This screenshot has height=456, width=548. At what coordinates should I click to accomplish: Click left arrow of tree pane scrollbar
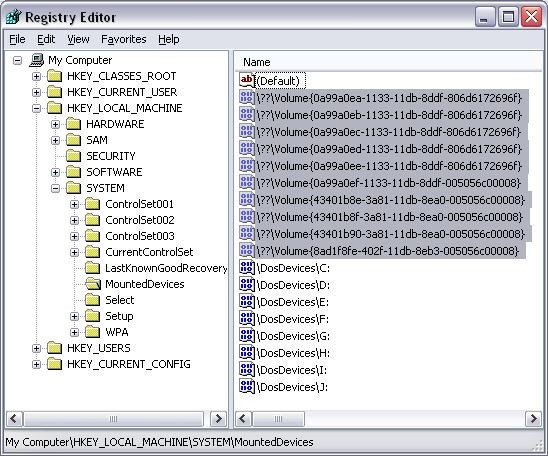[x=14, y=419]
